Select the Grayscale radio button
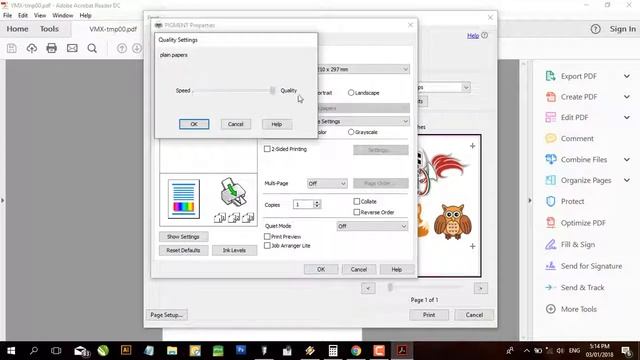The image size is (640, 360). pos(351,132)
